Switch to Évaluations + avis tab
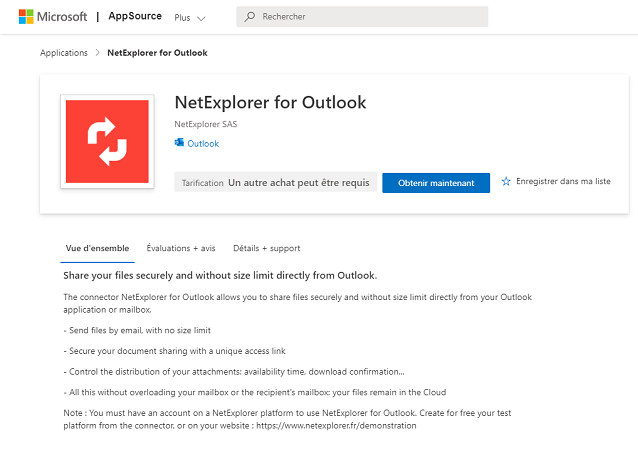638x456 pixels. pos(181,248)
